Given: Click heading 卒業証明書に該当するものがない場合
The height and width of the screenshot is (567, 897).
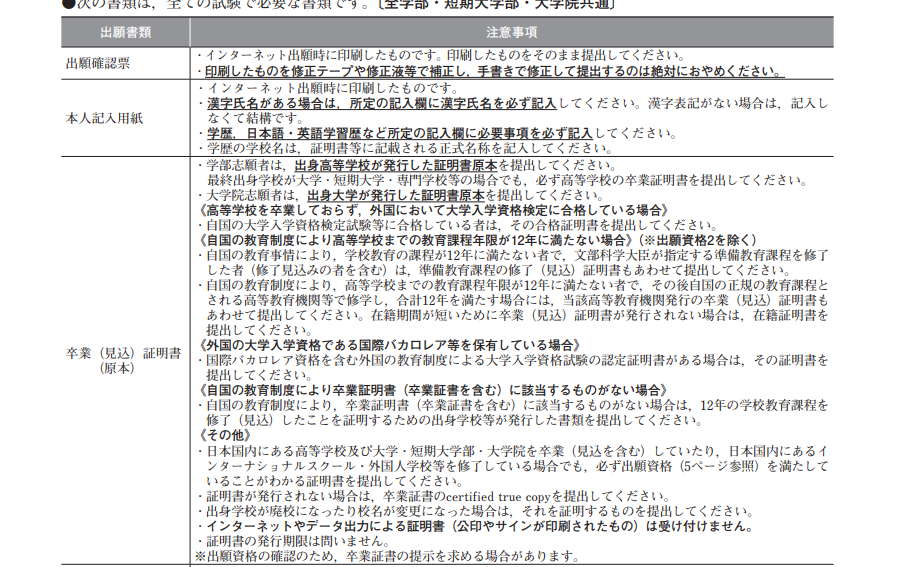Looking at the screenshot, I should [x=433, y=390].
